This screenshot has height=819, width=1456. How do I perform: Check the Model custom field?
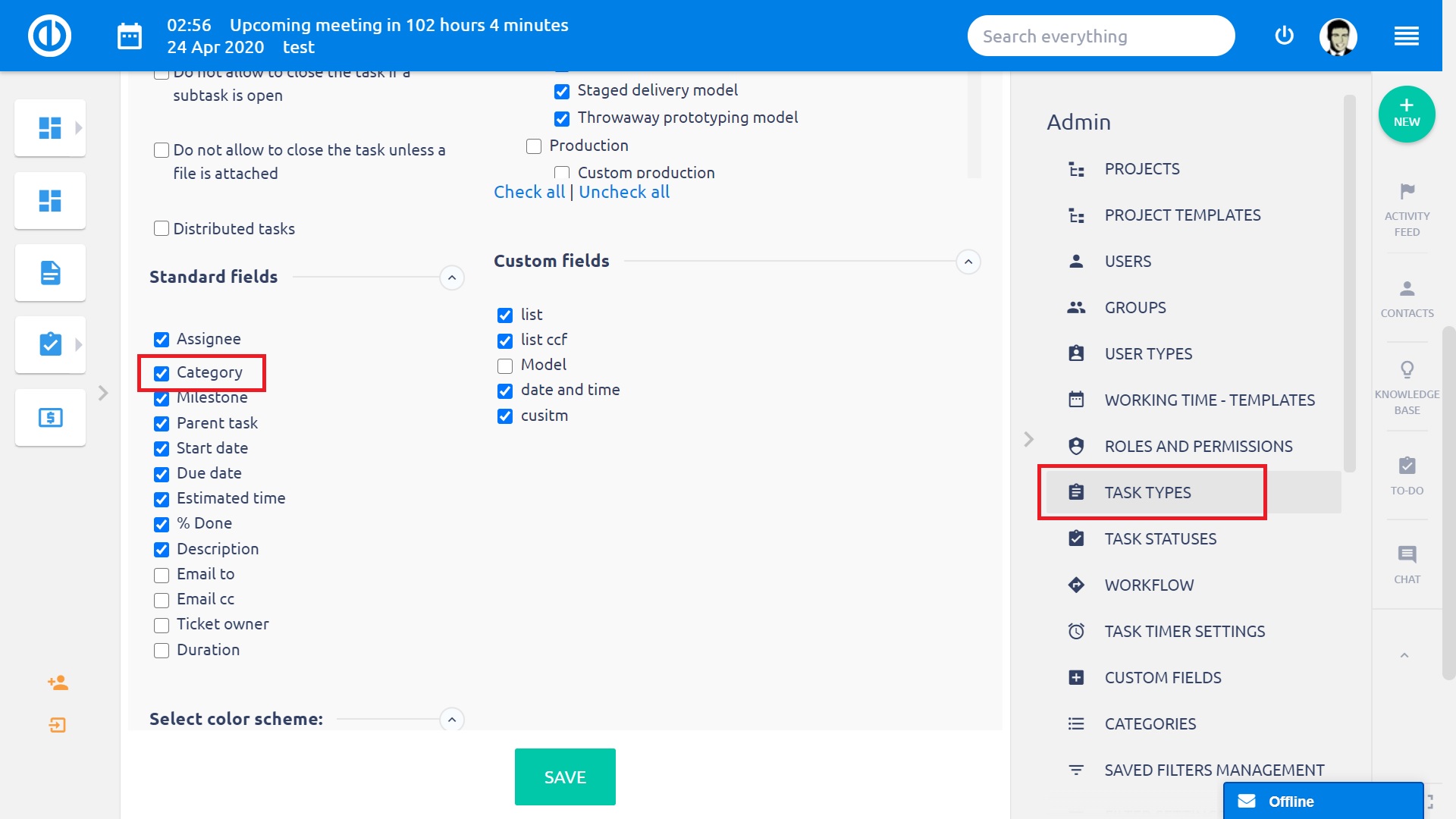[x=505, y=366]
